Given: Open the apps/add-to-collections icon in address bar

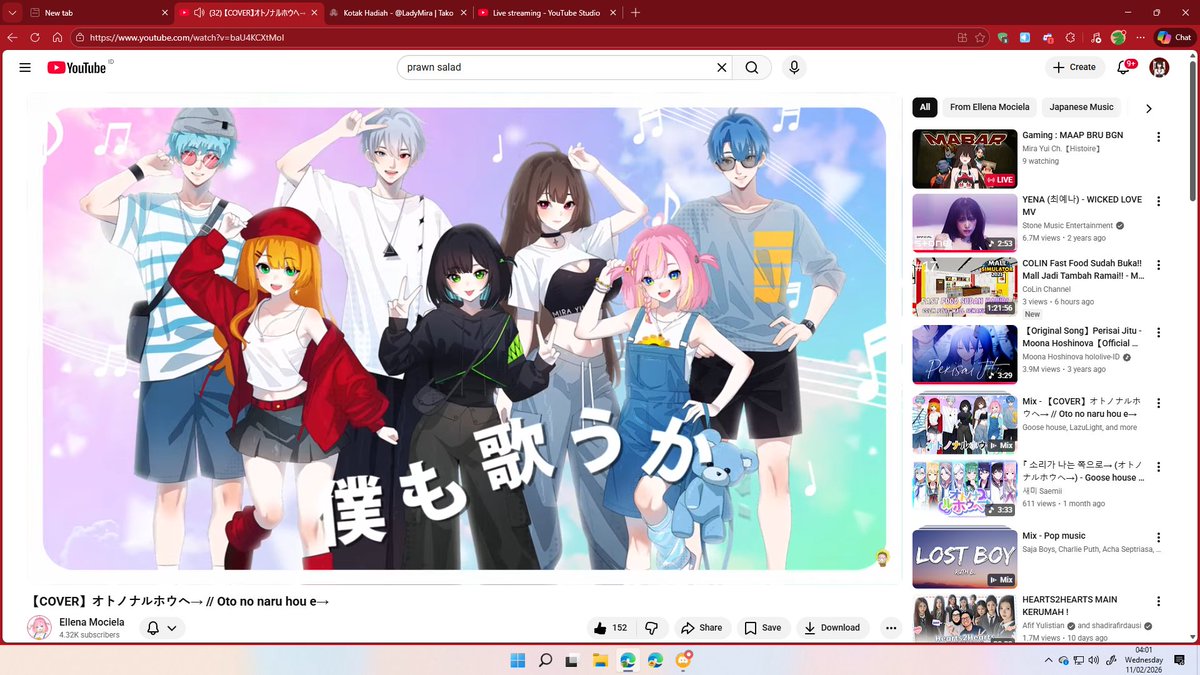Looking at the screenshot, I should 962,37.
